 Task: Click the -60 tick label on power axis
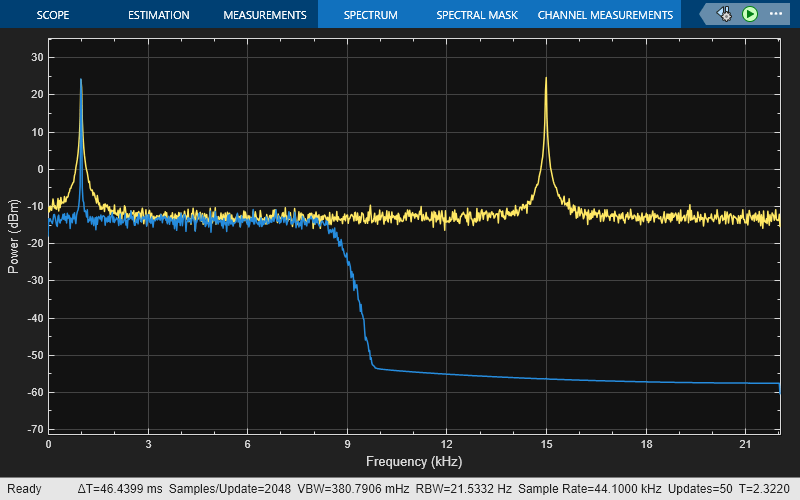click(x=35, y=392)
